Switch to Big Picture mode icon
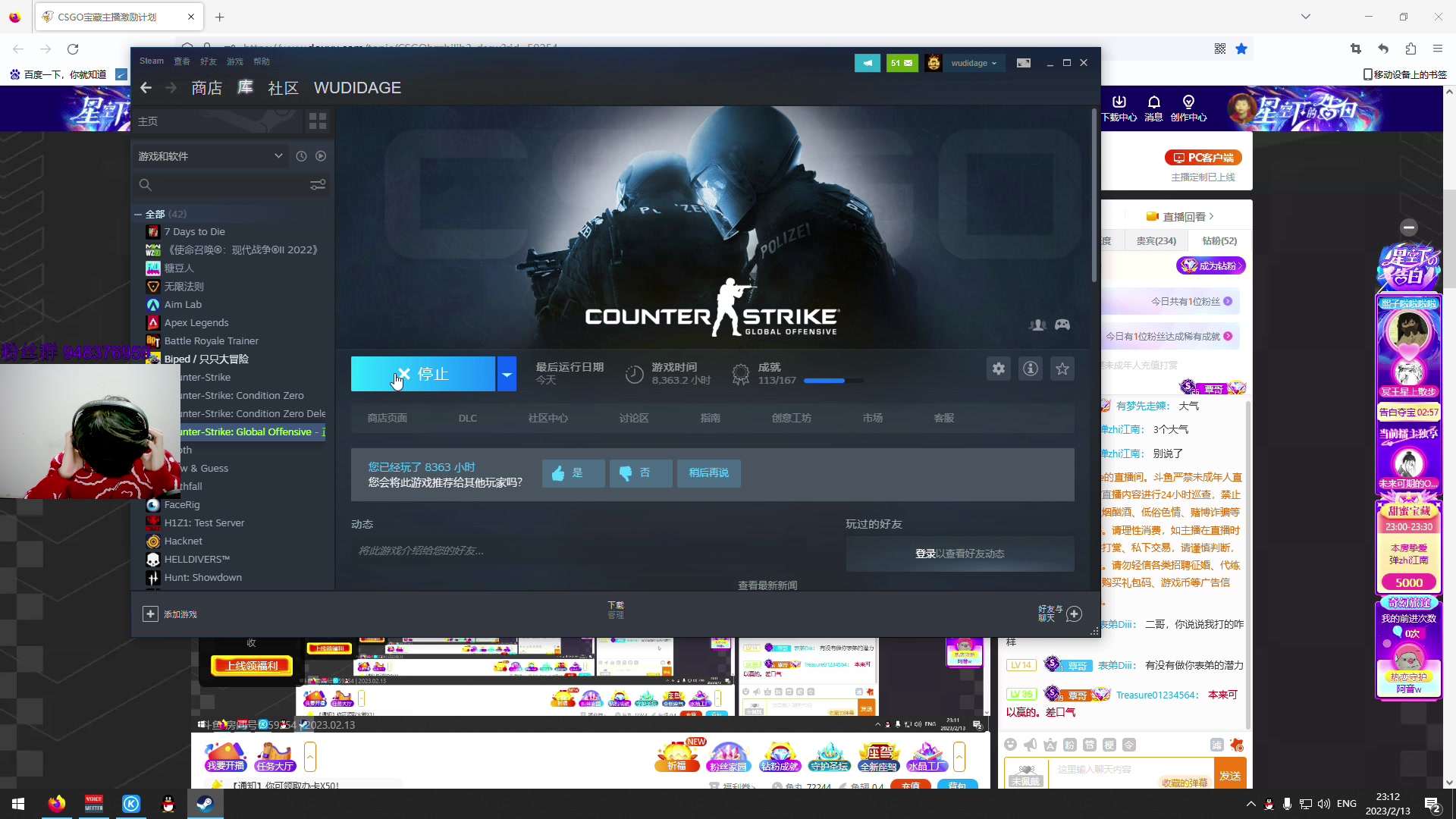 point(1024,63)
